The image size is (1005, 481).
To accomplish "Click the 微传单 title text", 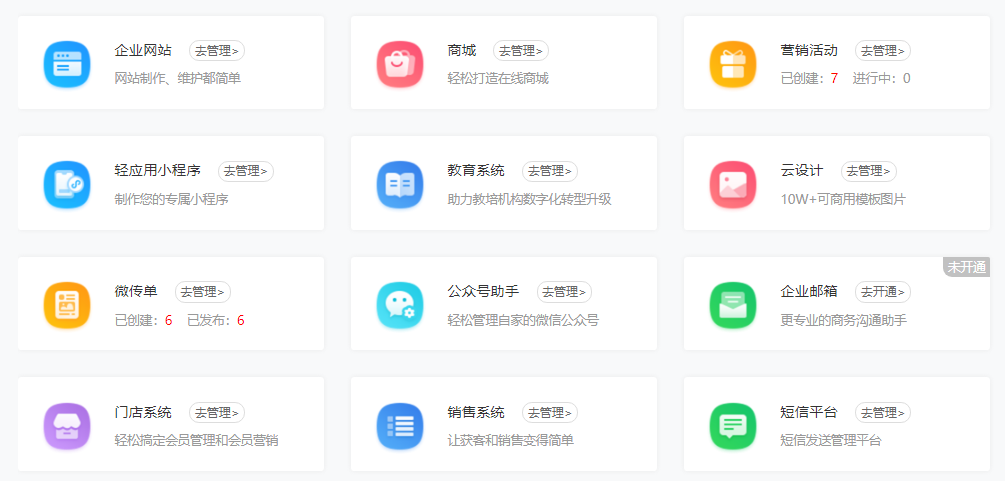I will (x=136, y=292).
